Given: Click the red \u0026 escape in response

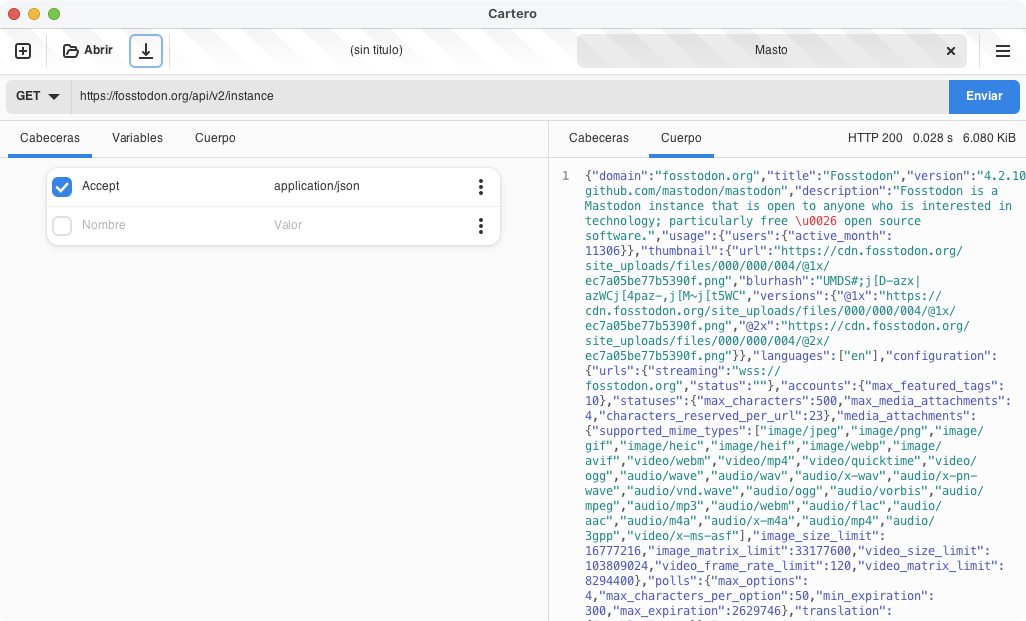Looking at the screenshot, I should click(x=816, y=221).
